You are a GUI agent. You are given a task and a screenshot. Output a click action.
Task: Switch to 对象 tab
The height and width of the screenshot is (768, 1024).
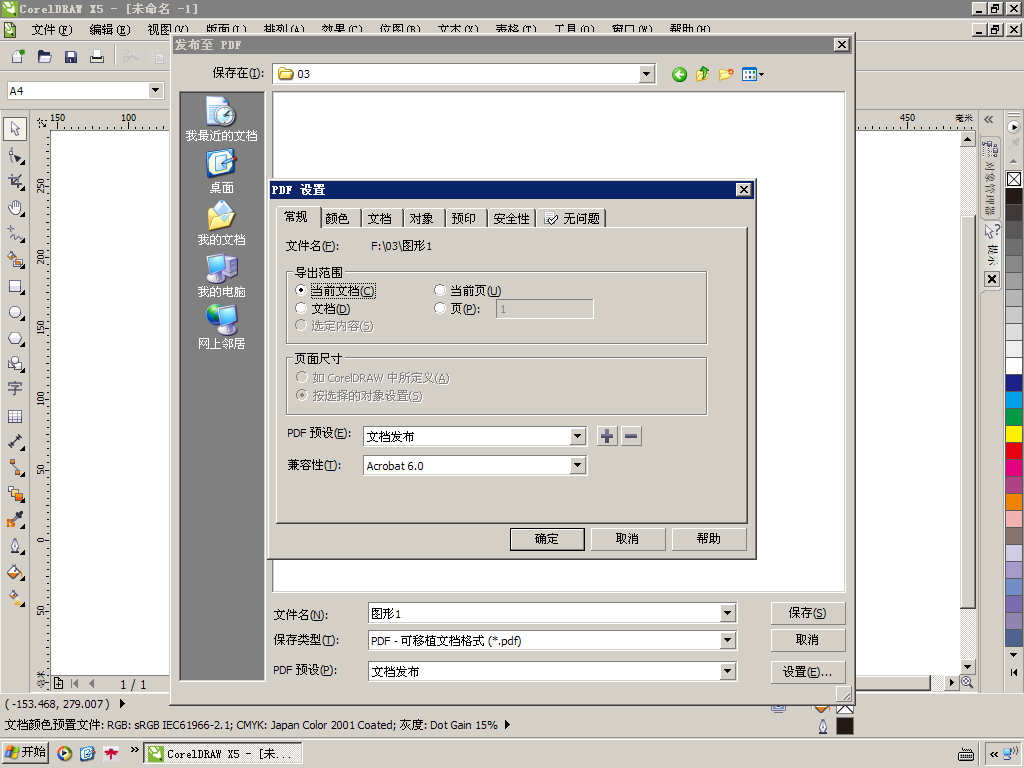(x=421, y=218)
